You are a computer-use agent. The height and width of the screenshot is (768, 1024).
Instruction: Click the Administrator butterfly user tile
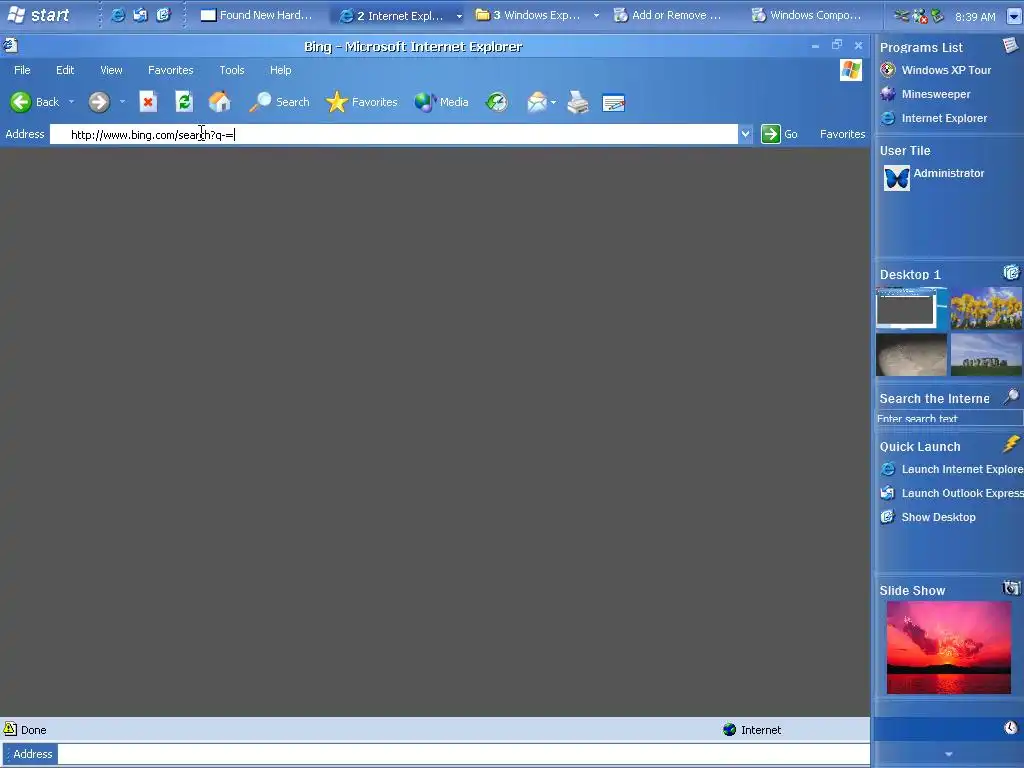(x=897, y=178)
